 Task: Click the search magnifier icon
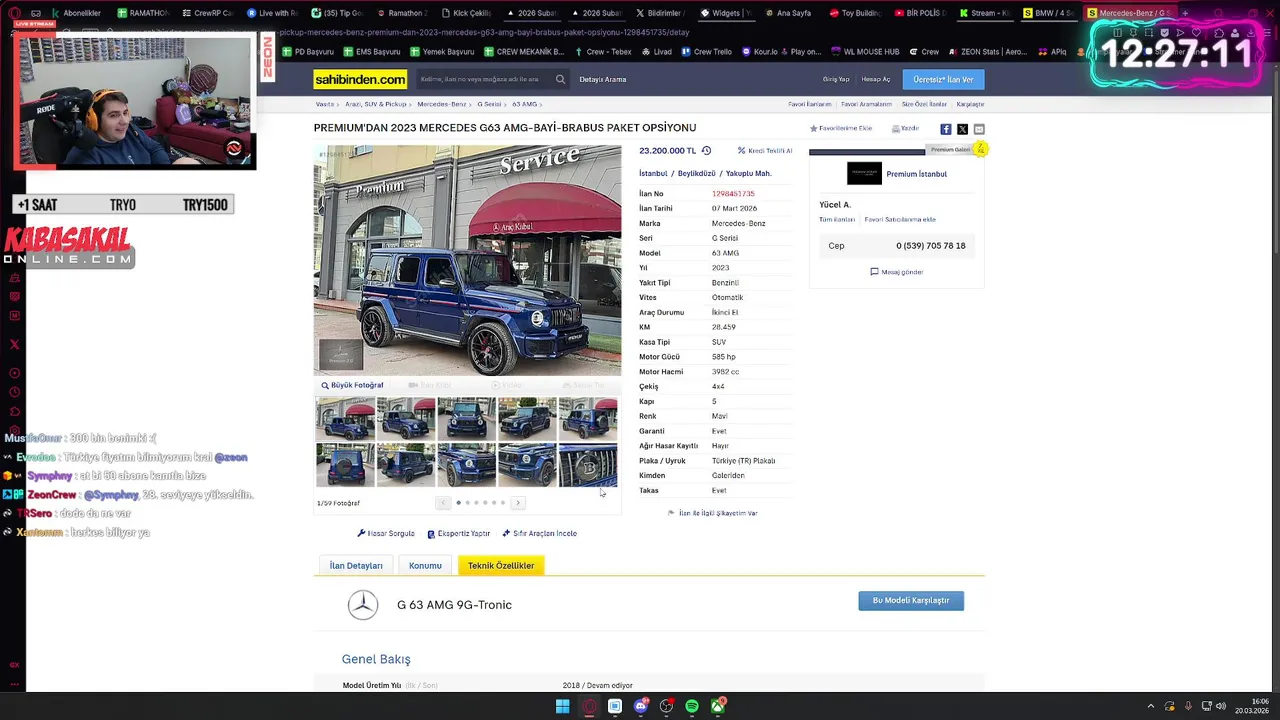pos(560,79)
